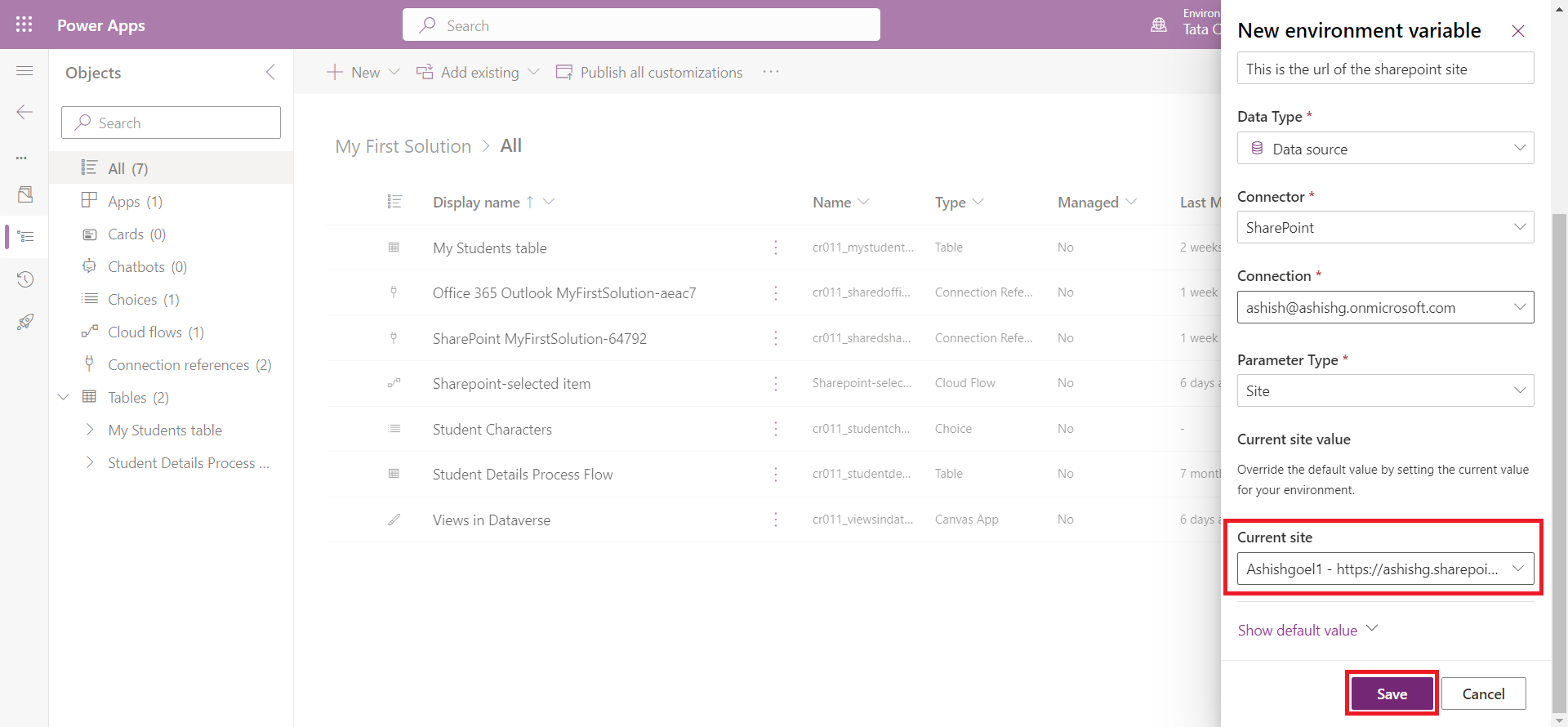The height and width of the screenshot is (727, 1568).
Task: Collapse the Objects panel with chevron
Action: (270, 72)
